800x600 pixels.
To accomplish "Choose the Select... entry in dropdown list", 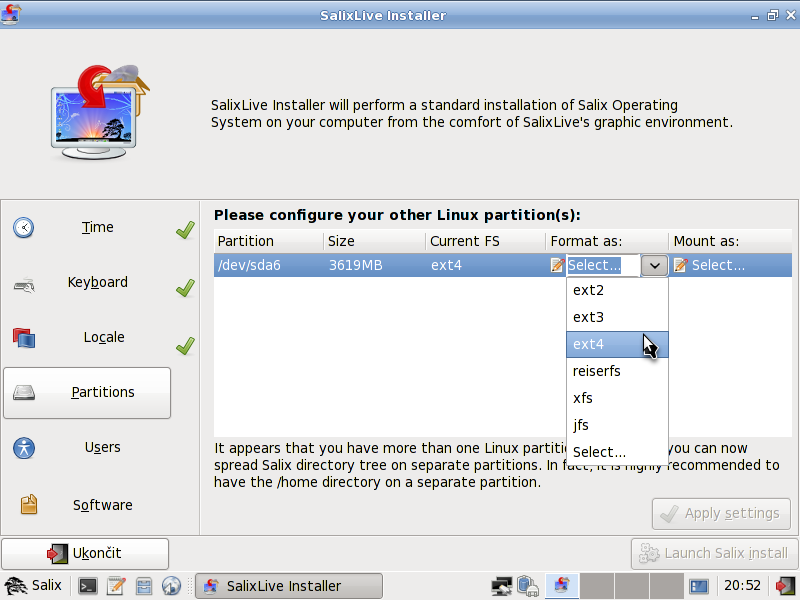I will (x=617, y=453).
